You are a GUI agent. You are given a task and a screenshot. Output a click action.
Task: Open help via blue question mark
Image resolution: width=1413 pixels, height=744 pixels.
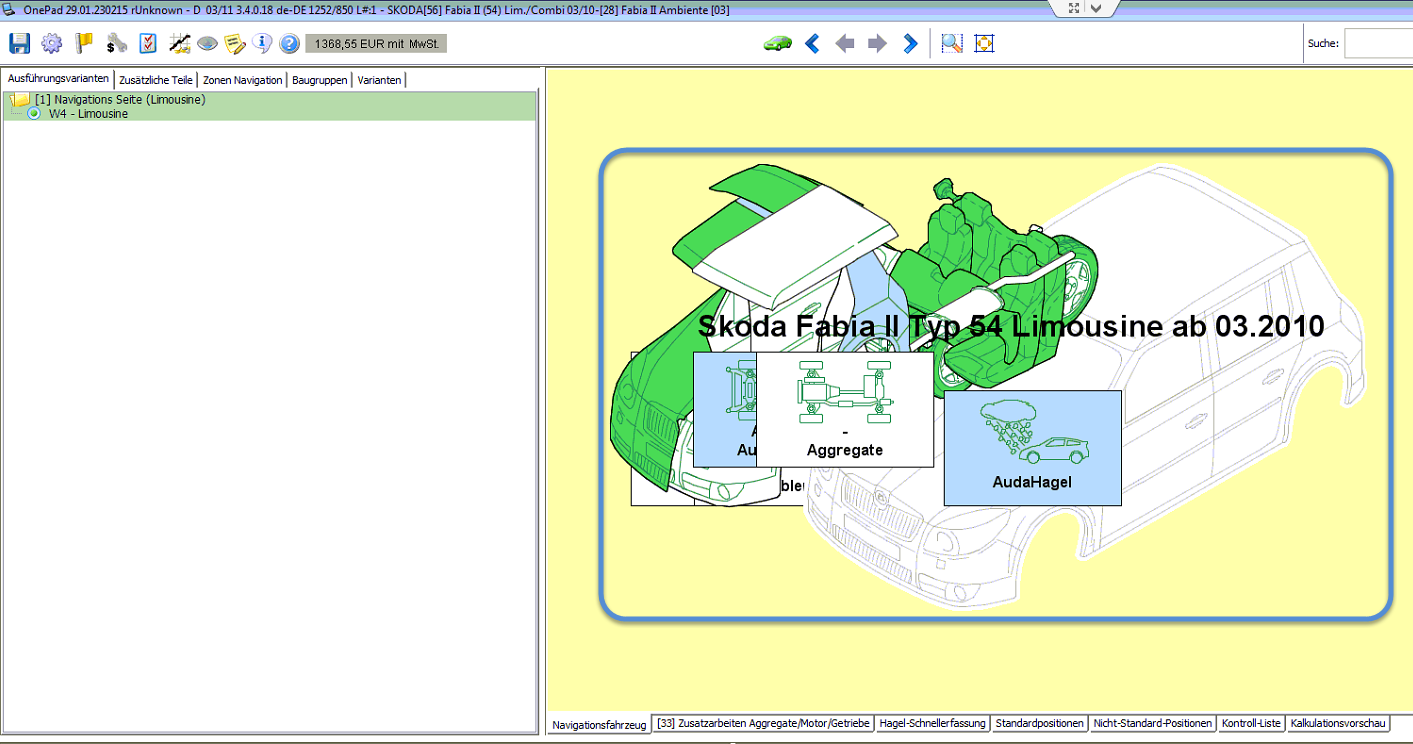point(289,43)
